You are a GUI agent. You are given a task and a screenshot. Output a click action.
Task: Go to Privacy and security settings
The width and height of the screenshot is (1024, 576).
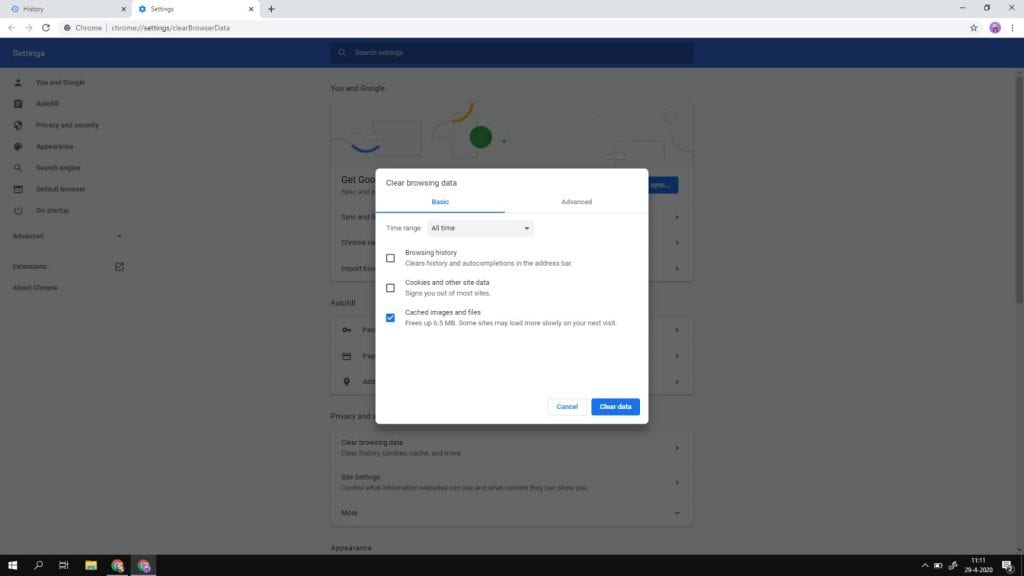[x=67, y=125]
